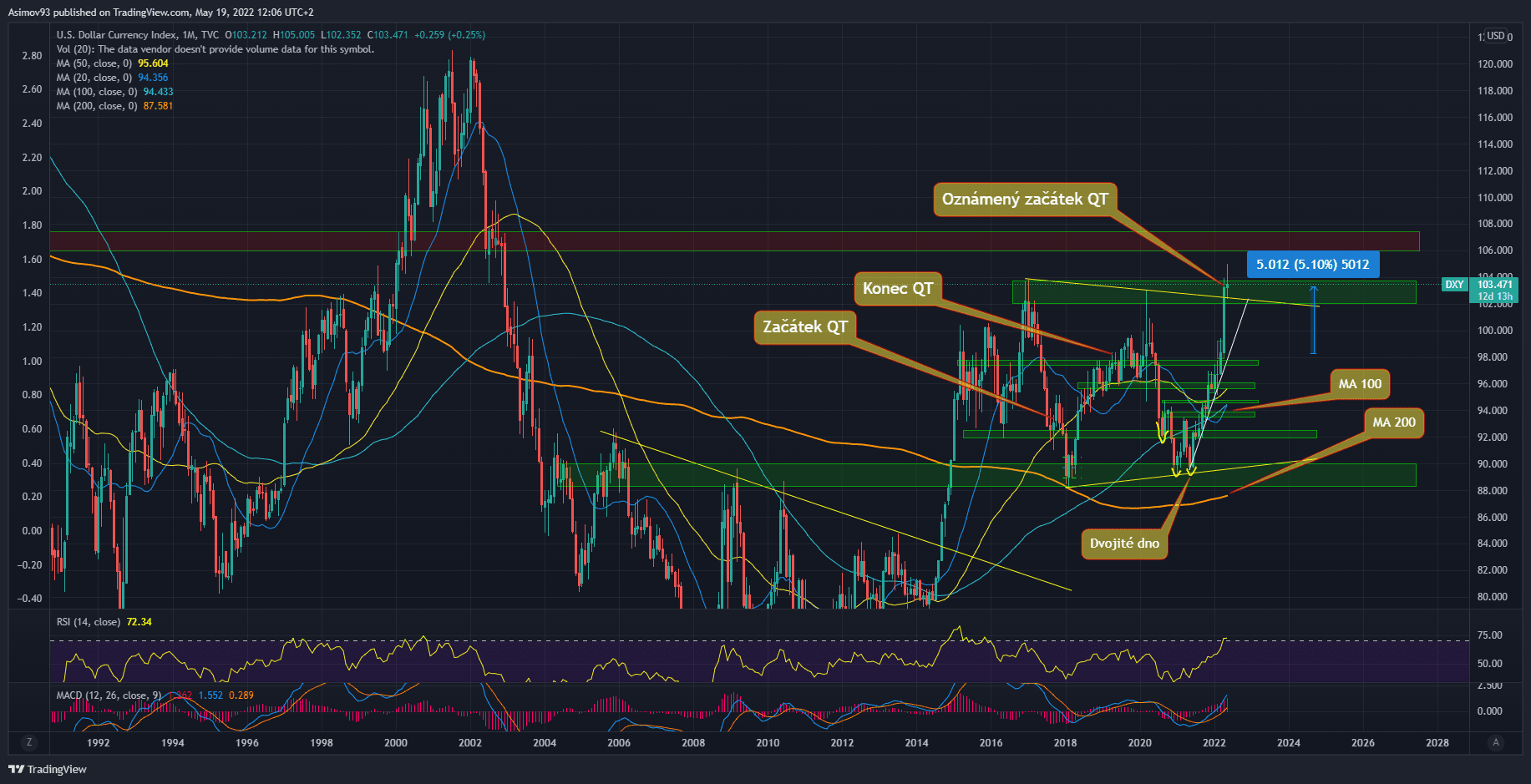Click the 'Dvojité dno' callout

pos(1124,544)
